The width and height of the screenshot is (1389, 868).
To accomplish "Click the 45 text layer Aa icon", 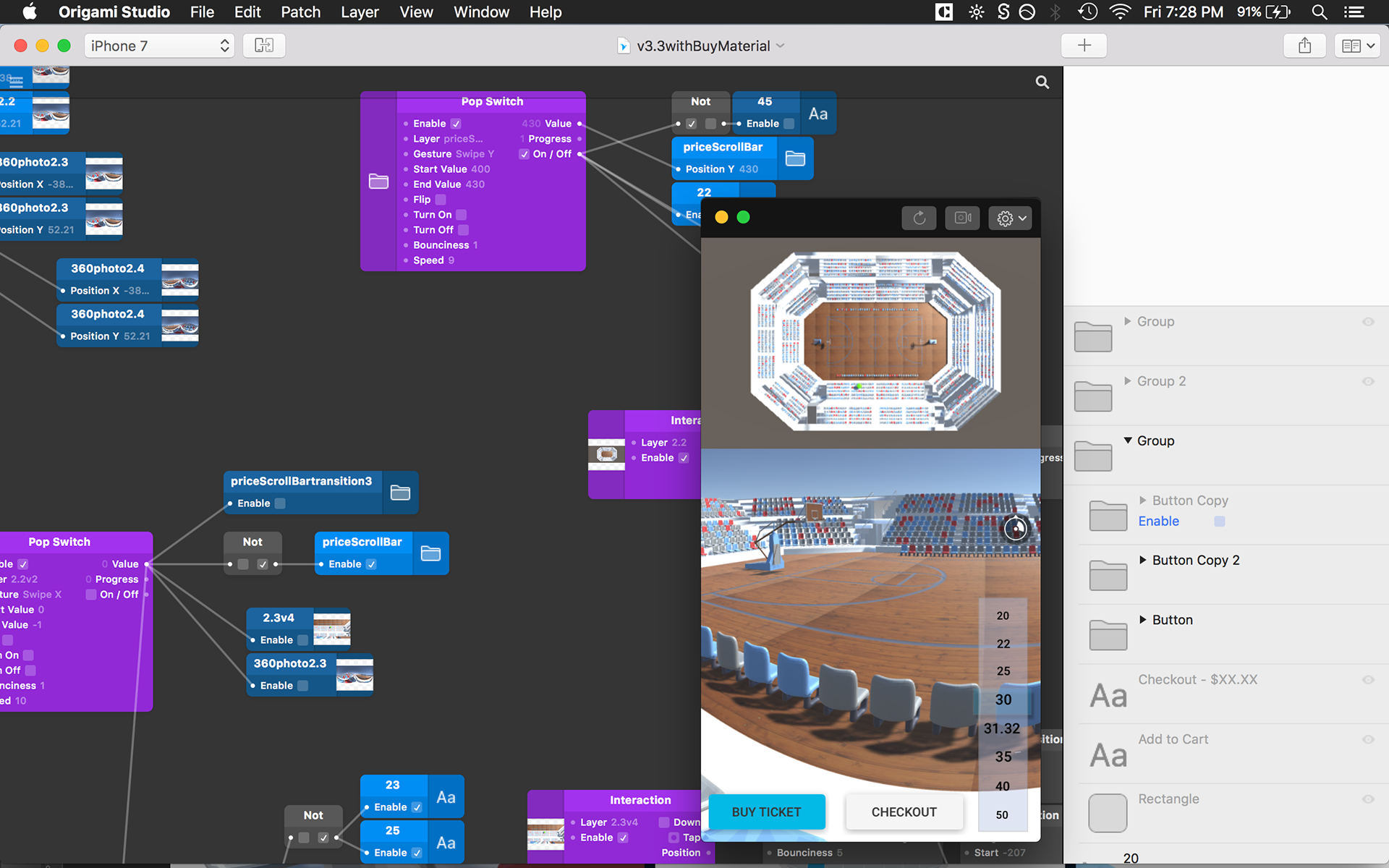I will pyautogui.click(x=818, y=114).
